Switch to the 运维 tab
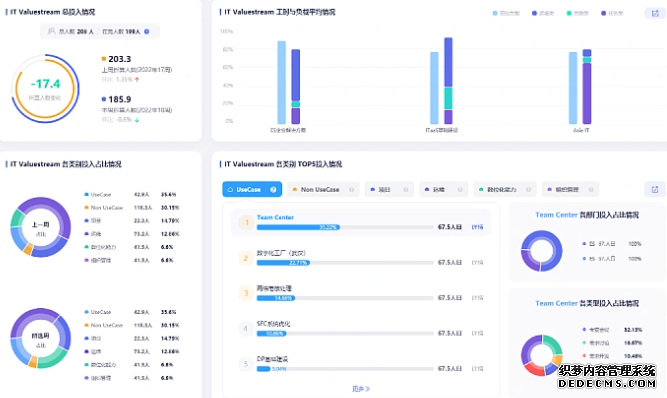Viewport: 667px width, 398px height. pyautogui.click(x=444, y=190)
